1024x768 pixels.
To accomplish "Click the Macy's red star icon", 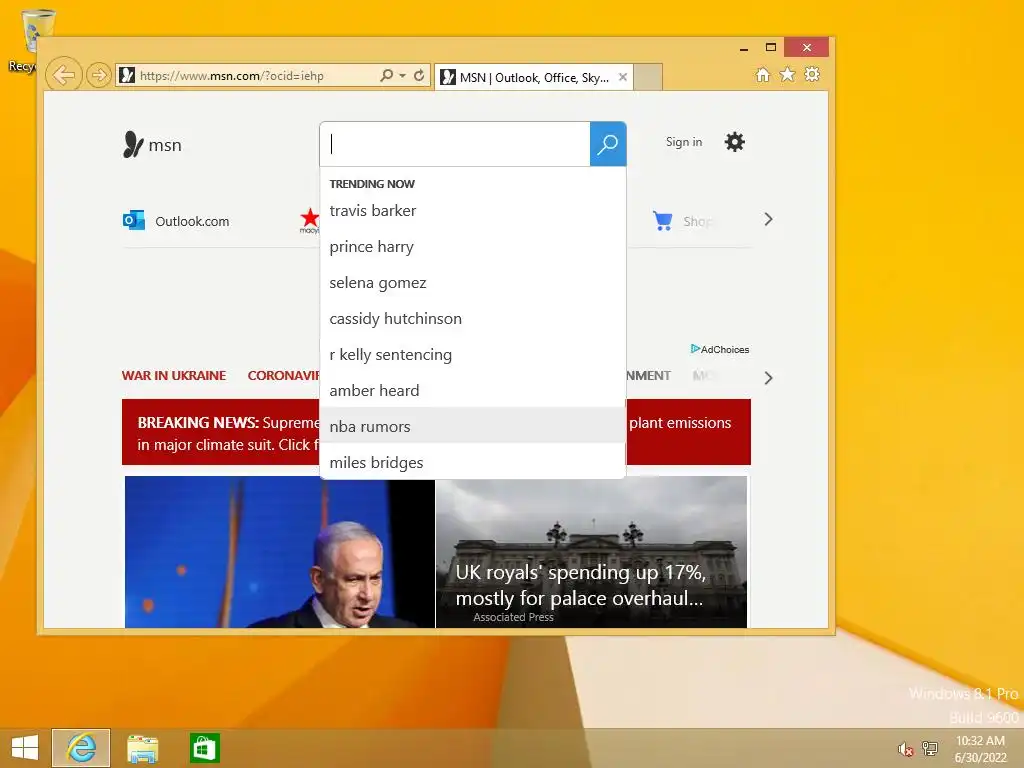I will (310, 220).
